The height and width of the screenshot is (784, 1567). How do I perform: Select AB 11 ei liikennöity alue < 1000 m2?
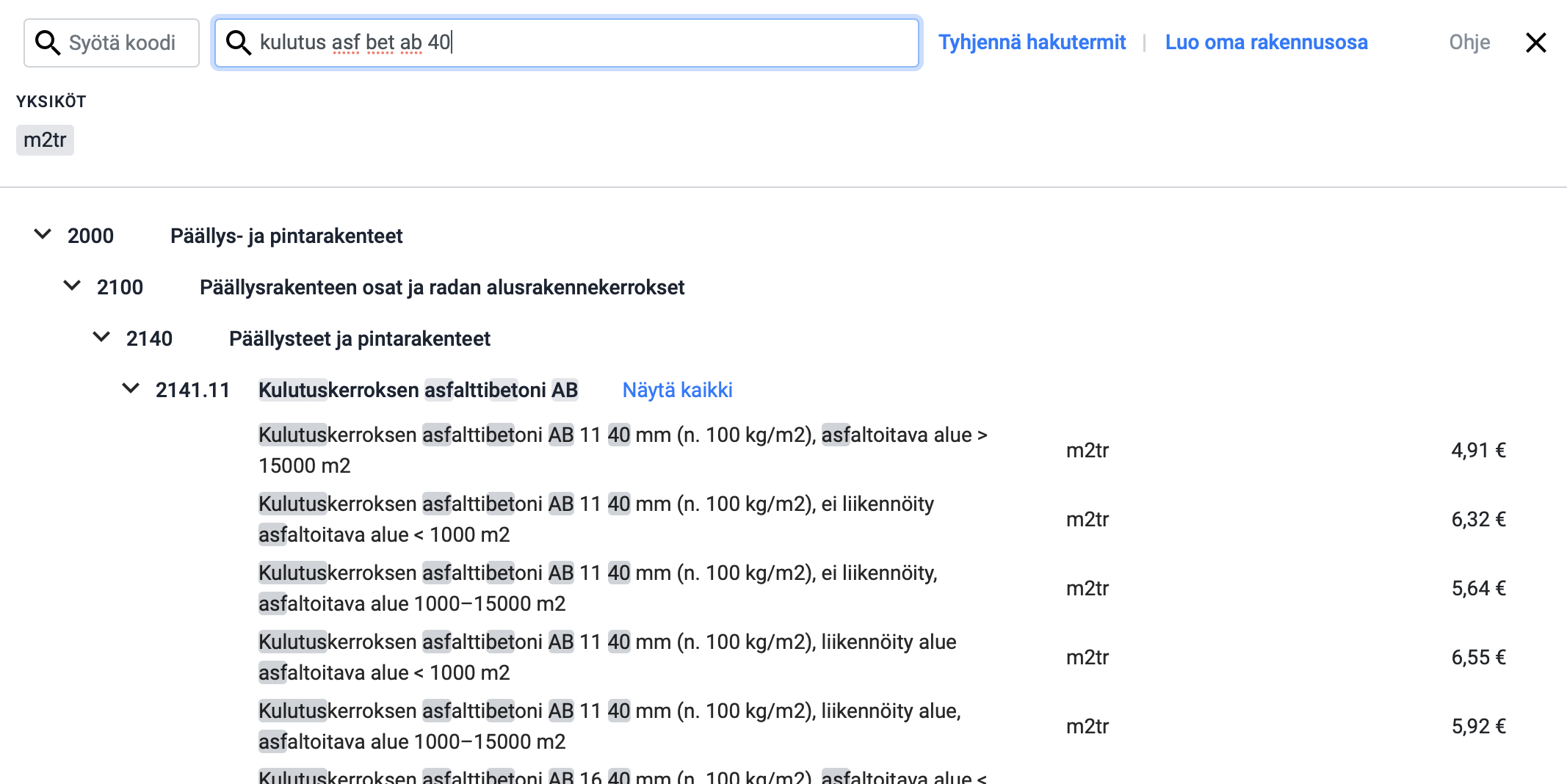point(596,519)
